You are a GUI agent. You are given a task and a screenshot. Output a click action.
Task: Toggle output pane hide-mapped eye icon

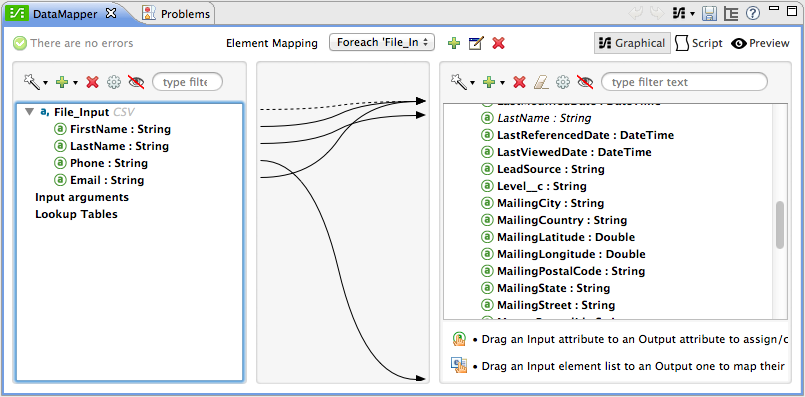[x=585, y=82]
